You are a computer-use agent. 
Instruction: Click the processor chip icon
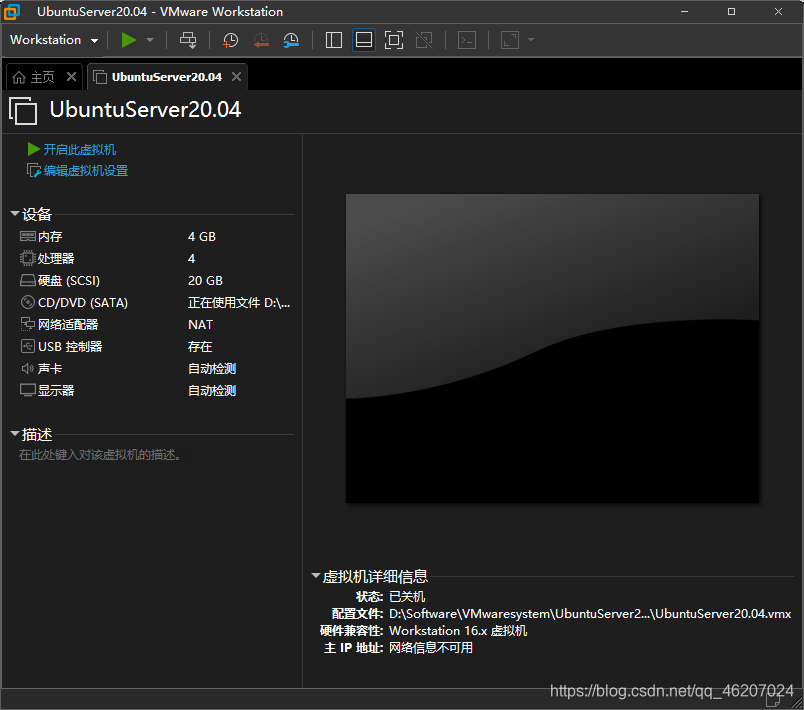click(x=28, y=258)
